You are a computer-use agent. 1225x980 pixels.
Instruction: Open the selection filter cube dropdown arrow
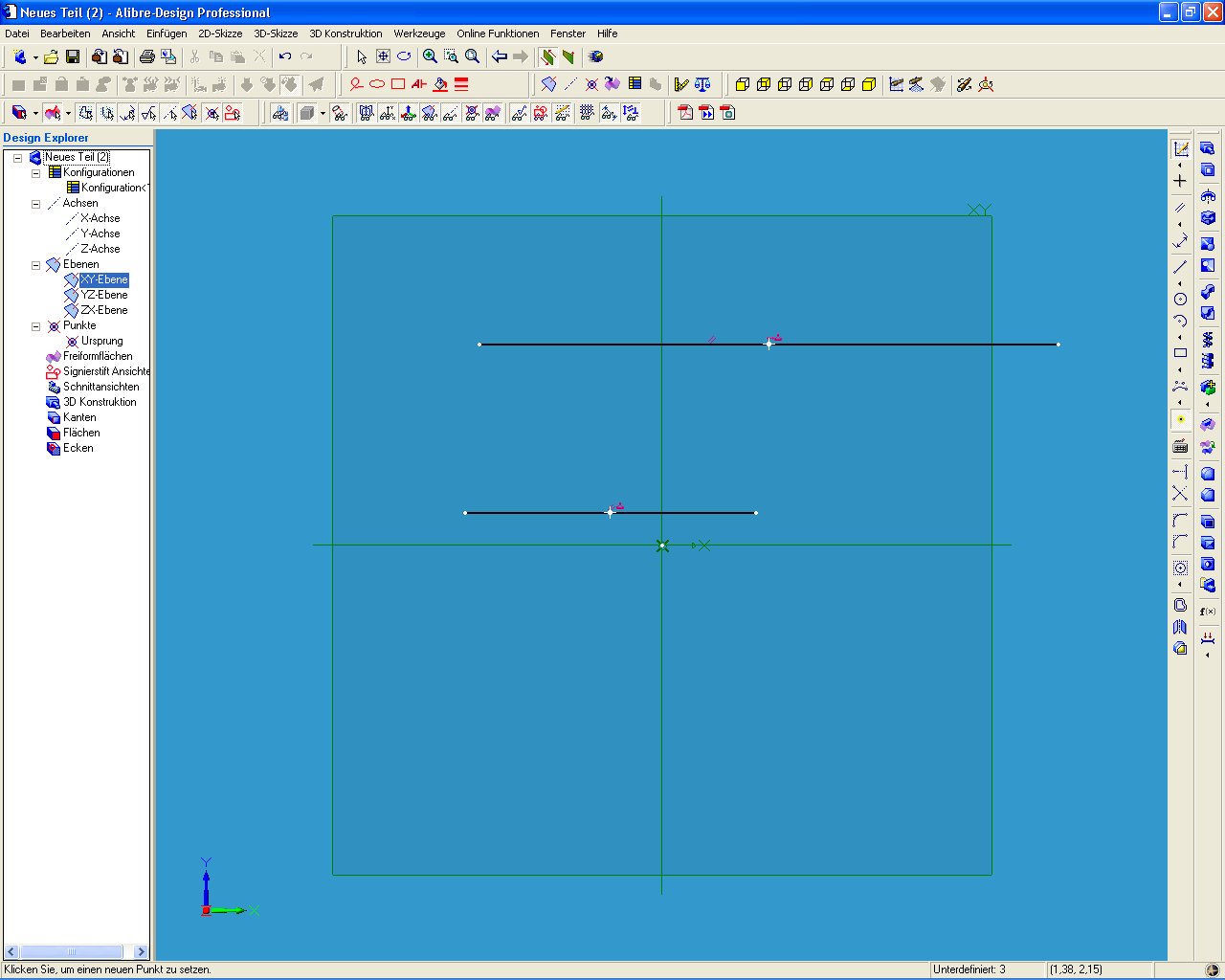click(x=35, y=113)
